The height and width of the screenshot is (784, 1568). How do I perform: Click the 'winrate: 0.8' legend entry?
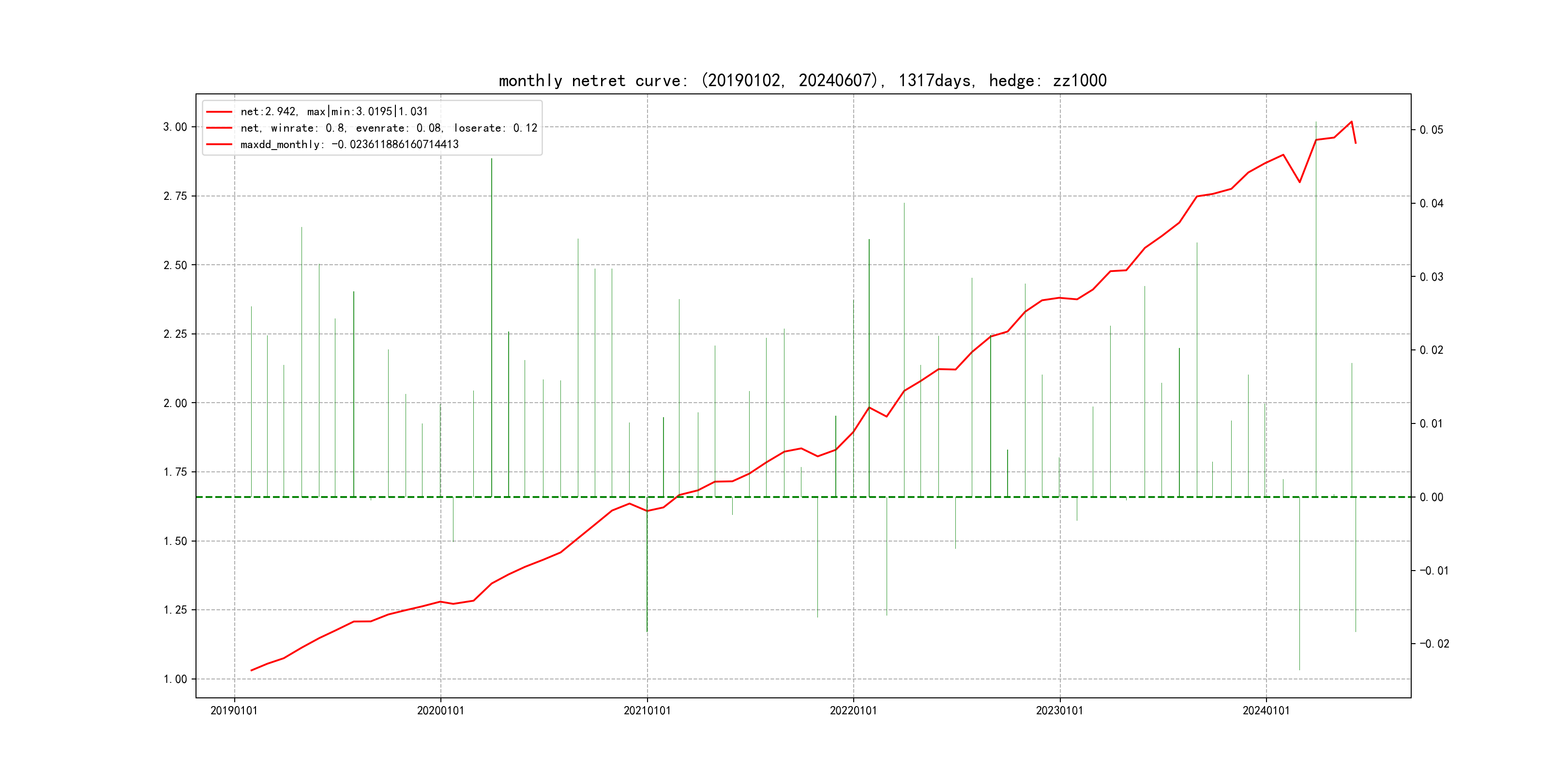pos(389,128)
